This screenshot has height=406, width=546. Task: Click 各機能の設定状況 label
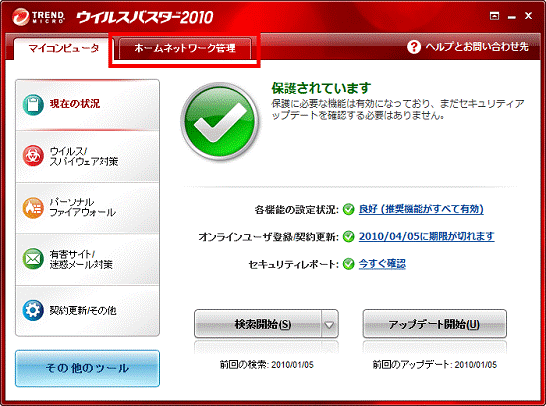pos(296,210)
